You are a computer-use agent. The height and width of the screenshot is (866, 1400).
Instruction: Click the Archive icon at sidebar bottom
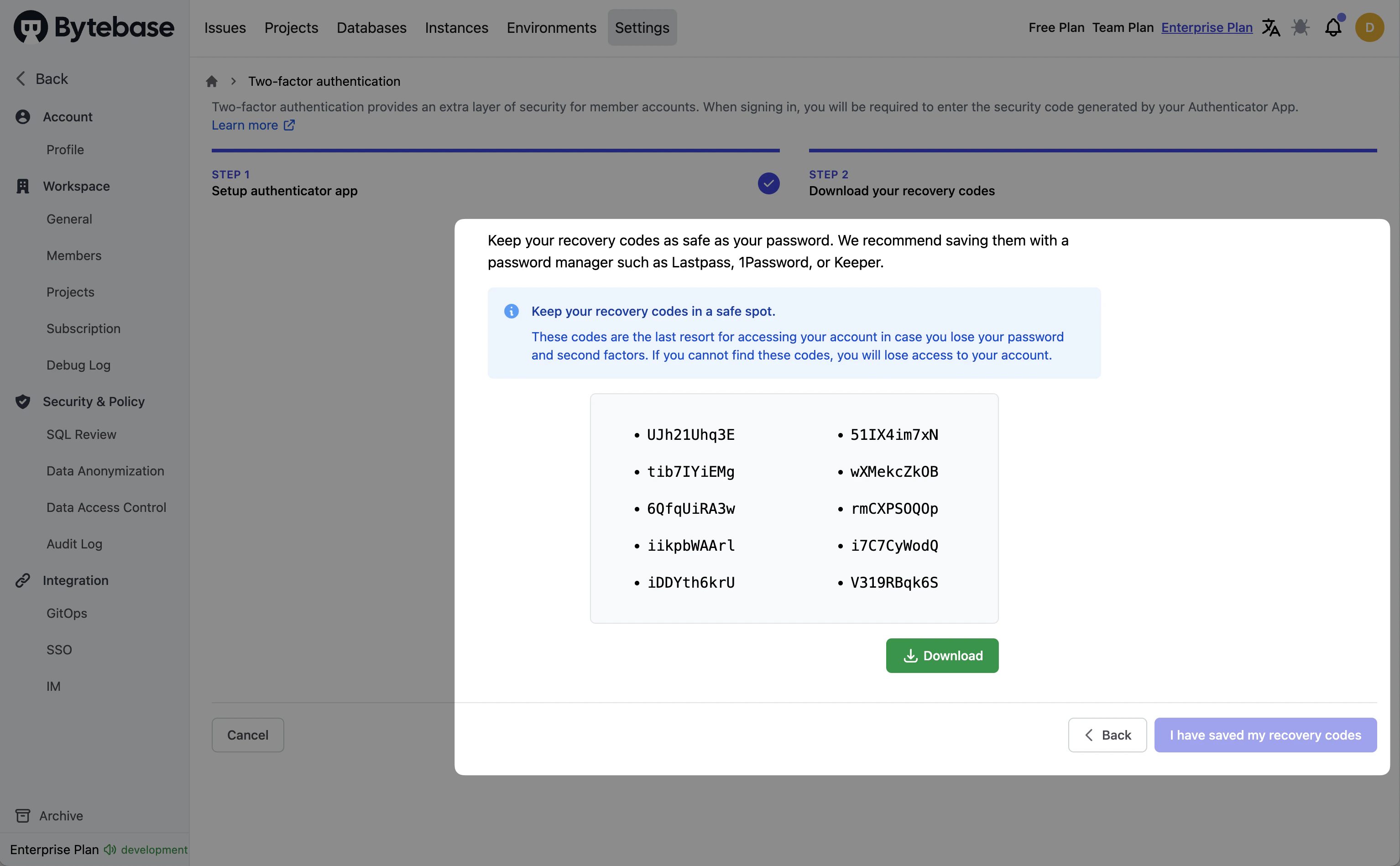click(22, 815)
